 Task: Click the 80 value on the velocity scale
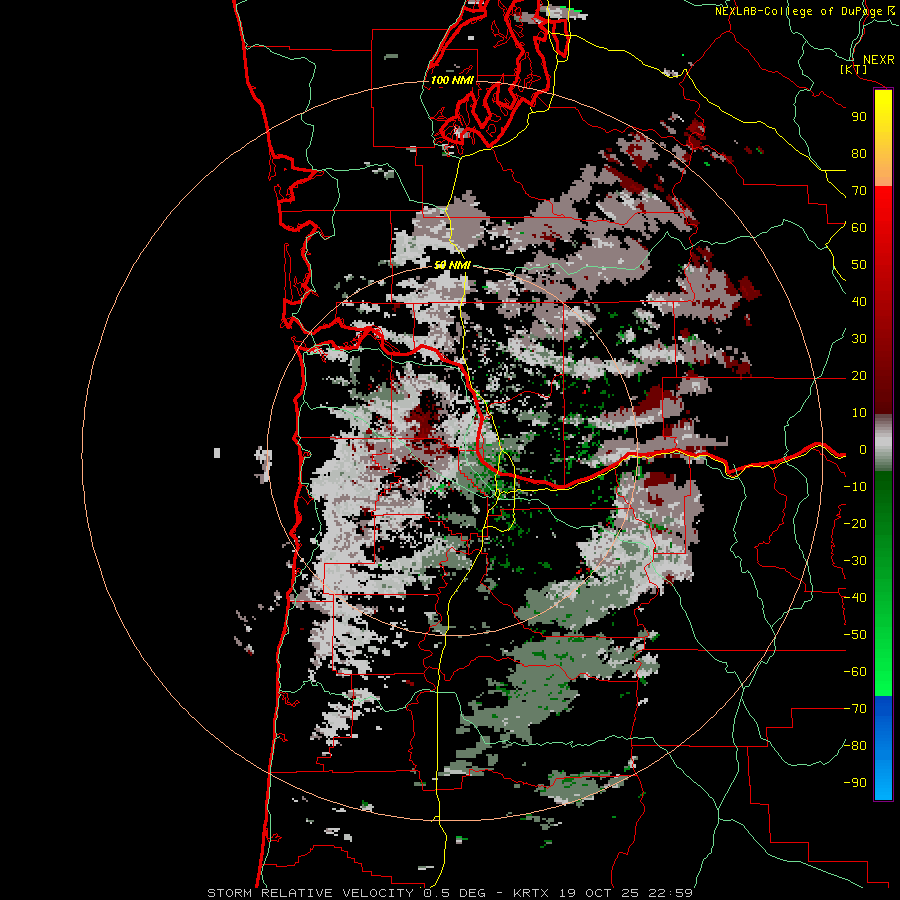coord(859,154)
